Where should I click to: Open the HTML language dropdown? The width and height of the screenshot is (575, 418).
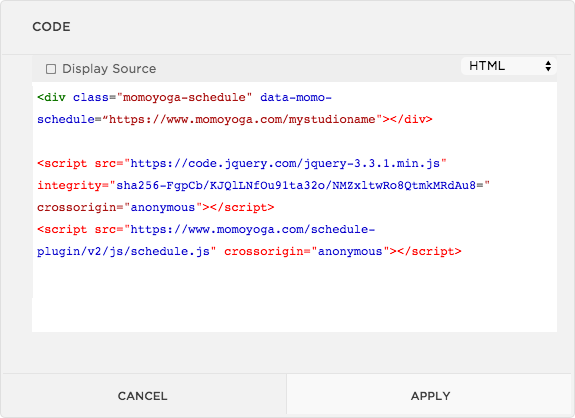click(x=509, y=66)
